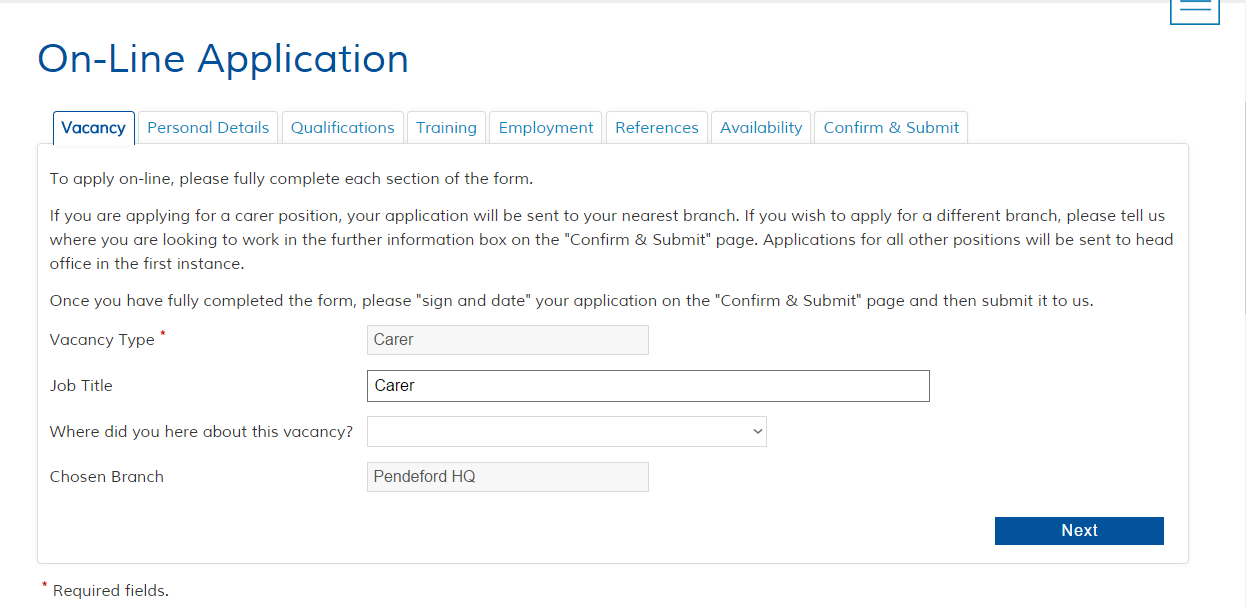Viewport: 1246px width, 607px height.
Task: Click the On-Line Application heading
Action: point(223,58)
